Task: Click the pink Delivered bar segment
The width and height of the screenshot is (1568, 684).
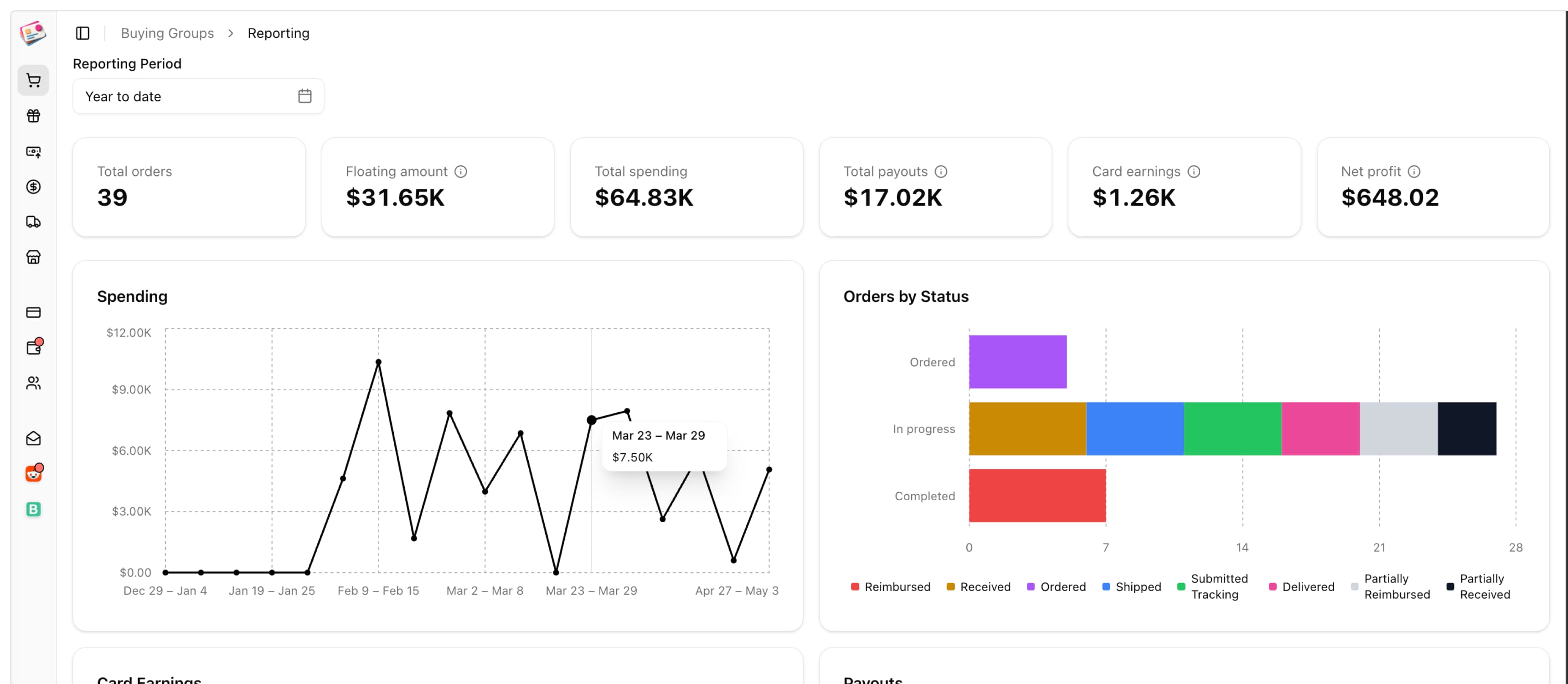Action: (1321, 429)
